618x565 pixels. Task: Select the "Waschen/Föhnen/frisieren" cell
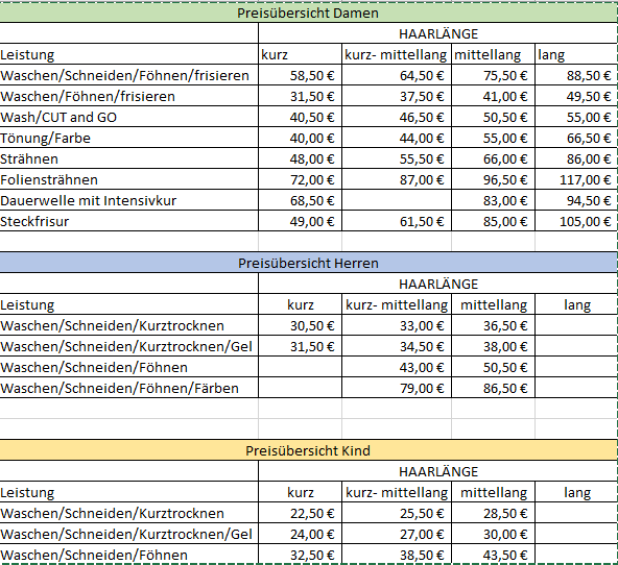pyautogui.click(x=88, y=96)
